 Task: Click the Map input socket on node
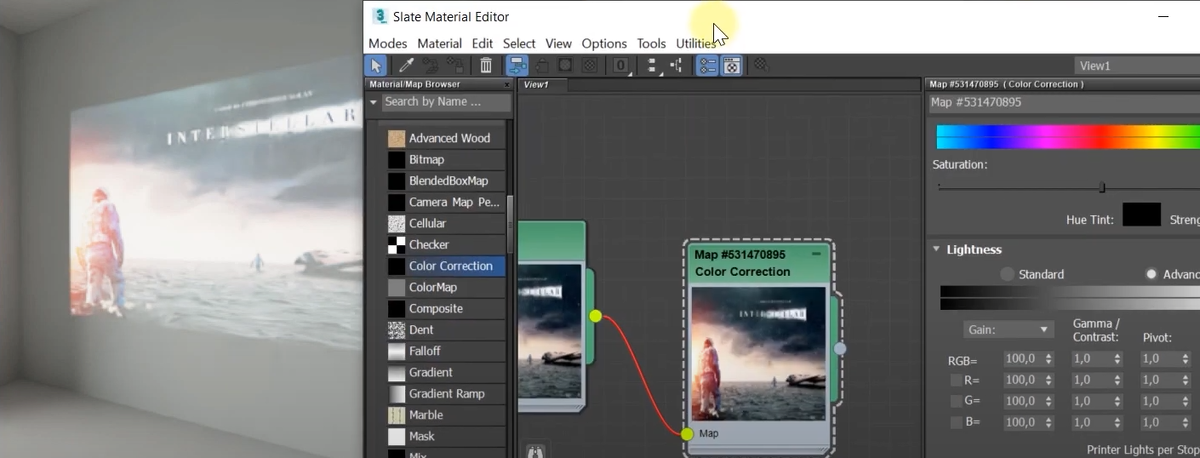(x=687, y=434)
